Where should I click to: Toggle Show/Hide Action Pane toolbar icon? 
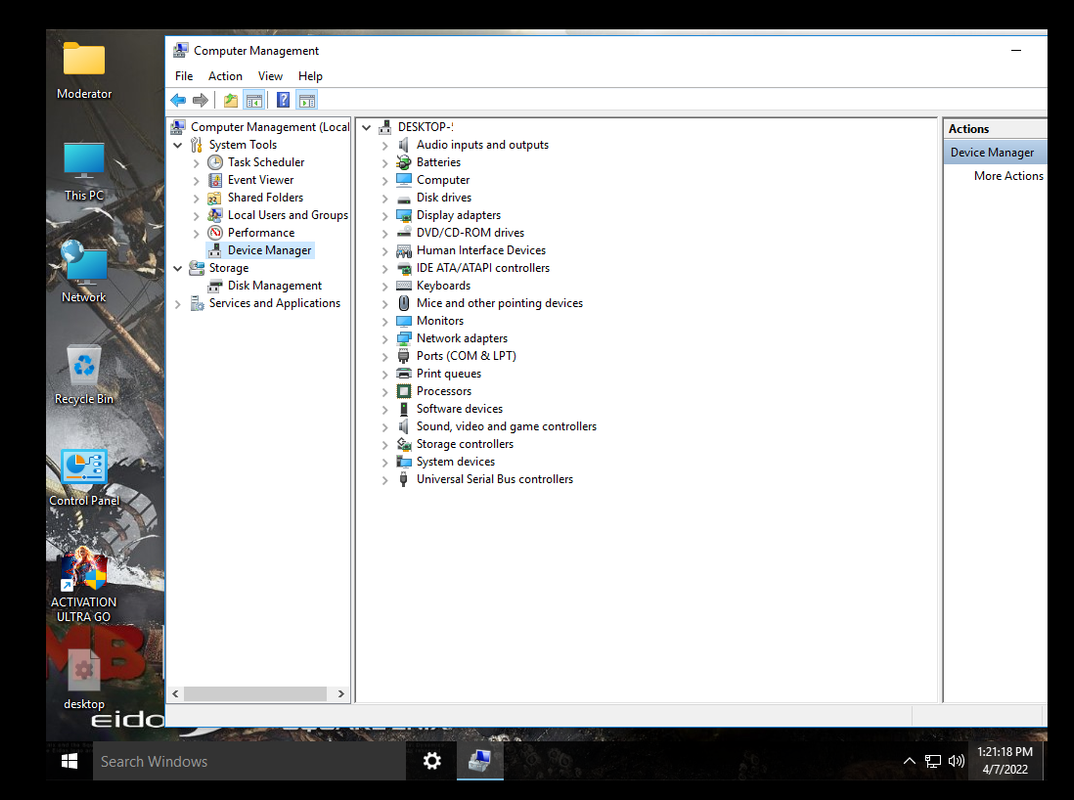[x=307, y=101]
